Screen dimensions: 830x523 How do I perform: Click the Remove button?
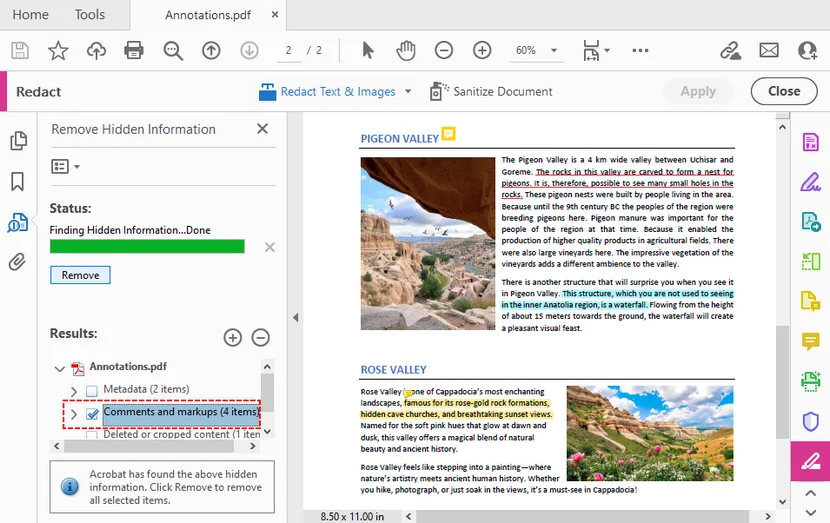click(80, 275)
